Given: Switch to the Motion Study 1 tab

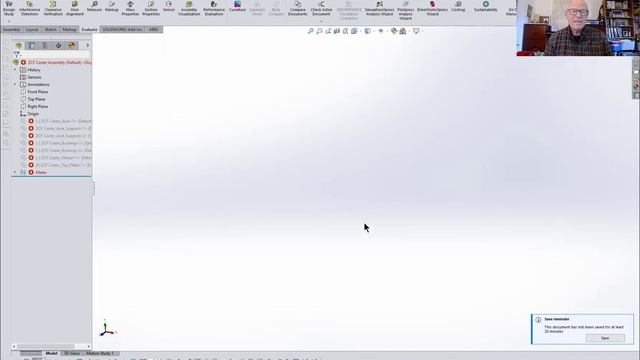Looking at the screenshot, I should [100, 353].
